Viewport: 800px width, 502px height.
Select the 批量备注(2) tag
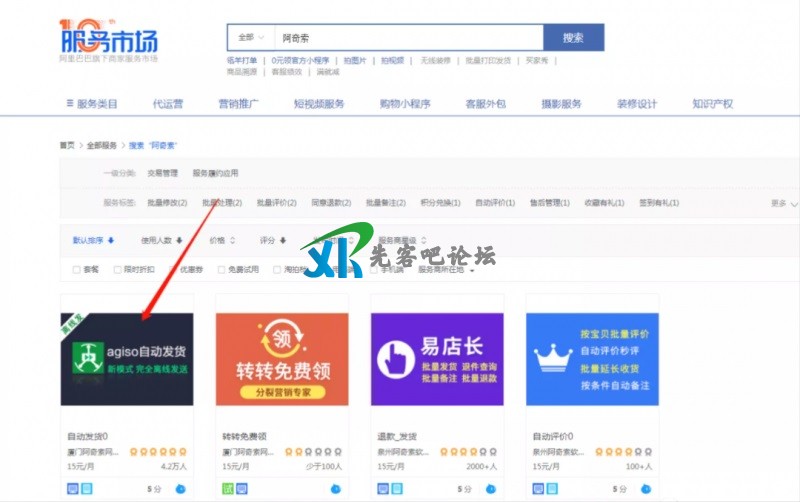click(x=386, y=203)
